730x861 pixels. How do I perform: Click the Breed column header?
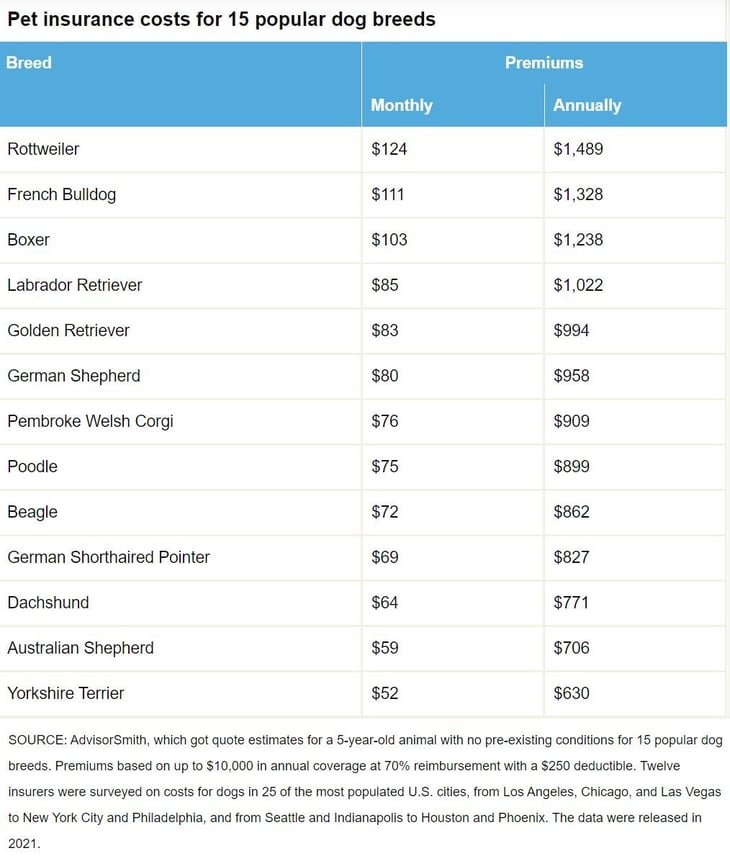point(29,62)
